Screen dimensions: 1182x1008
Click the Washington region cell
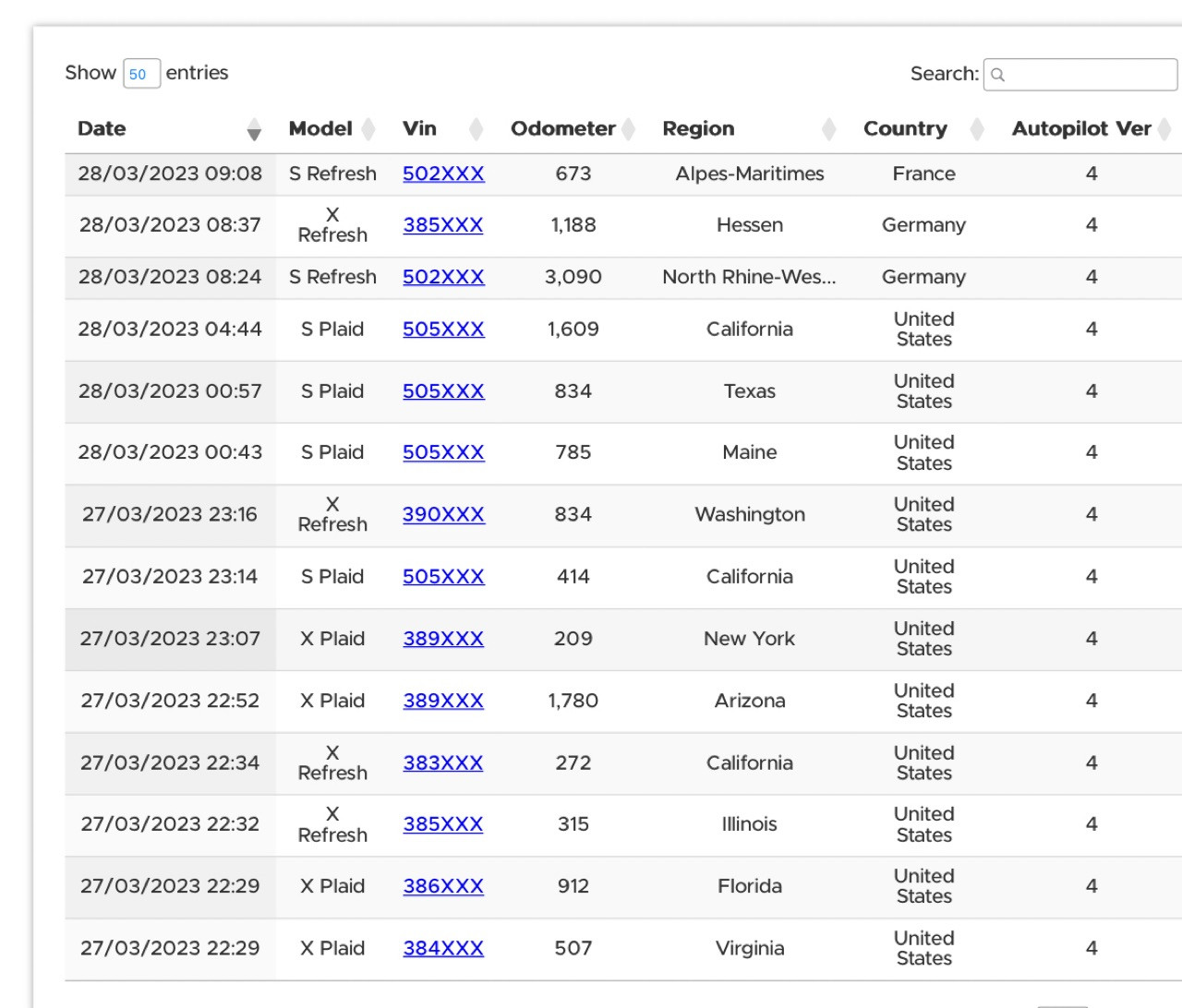(750, 515)
